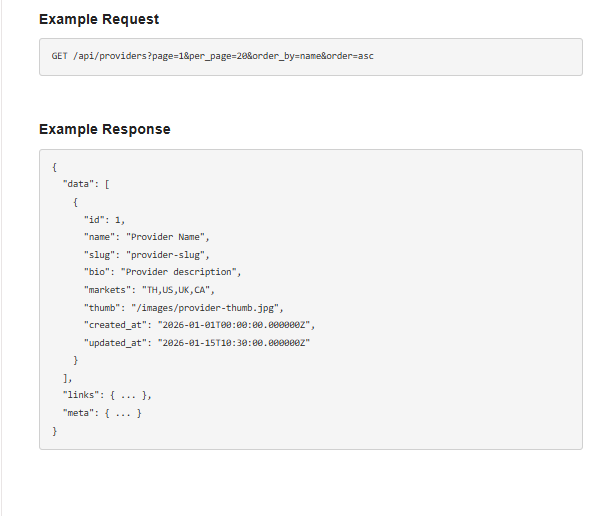Click the "meta" line in the response
This screenshot has width=609, height=516.
(102, 412)
